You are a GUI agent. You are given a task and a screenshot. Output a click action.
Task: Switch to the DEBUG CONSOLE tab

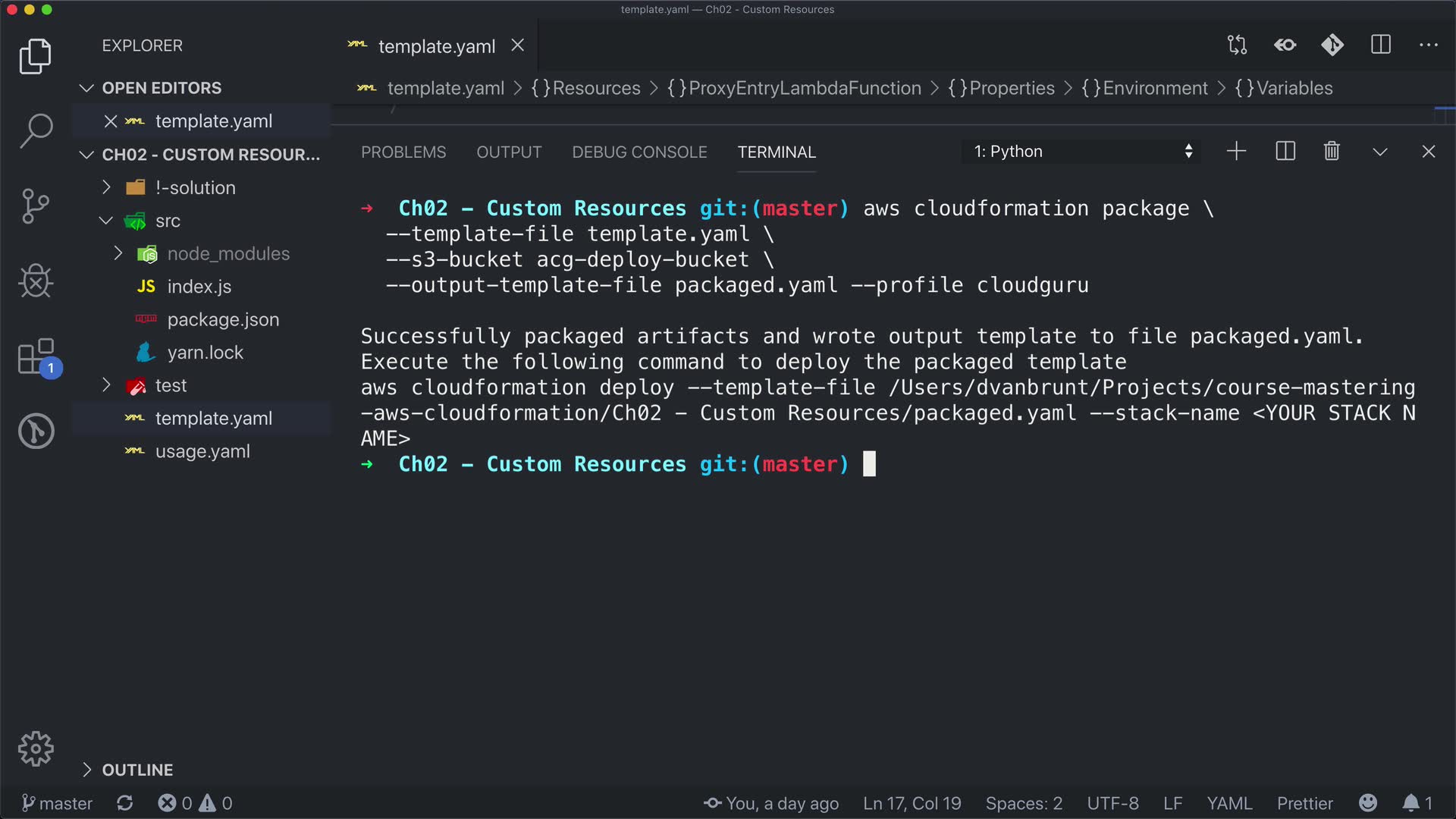click(639, 152)
